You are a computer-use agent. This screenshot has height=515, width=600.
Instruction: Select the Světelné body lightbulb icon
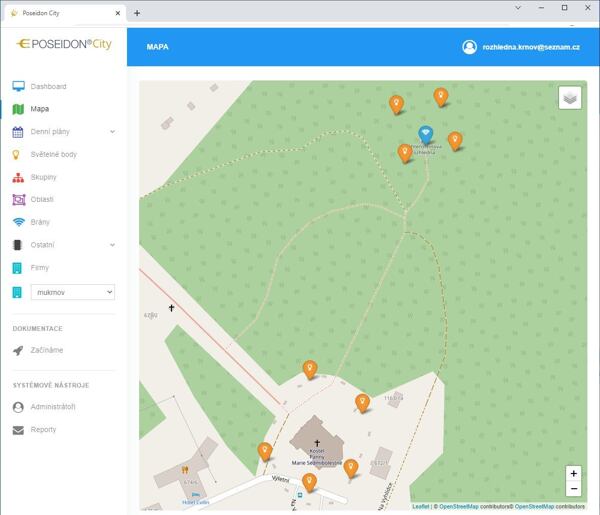[x=18, y=155]
